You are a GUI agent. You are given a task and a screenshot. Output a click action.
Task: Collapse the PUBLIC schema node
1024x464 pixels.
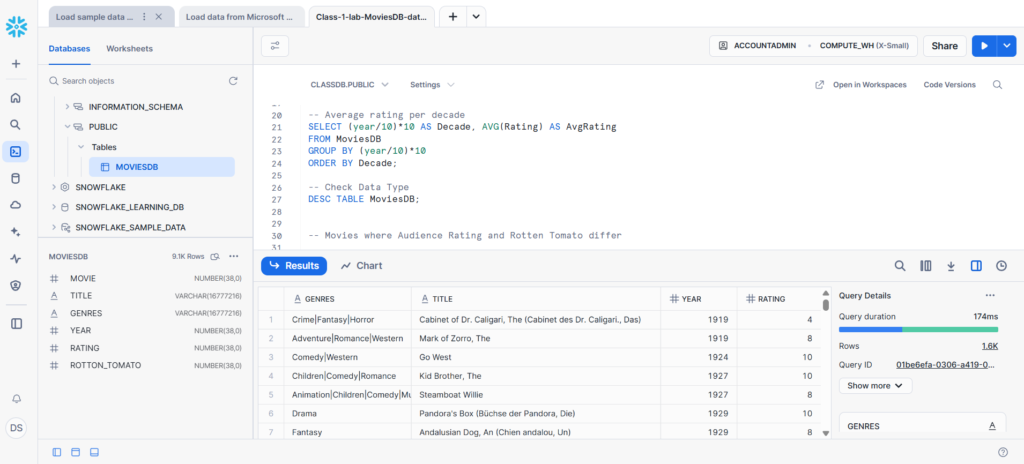pos(67,127)
